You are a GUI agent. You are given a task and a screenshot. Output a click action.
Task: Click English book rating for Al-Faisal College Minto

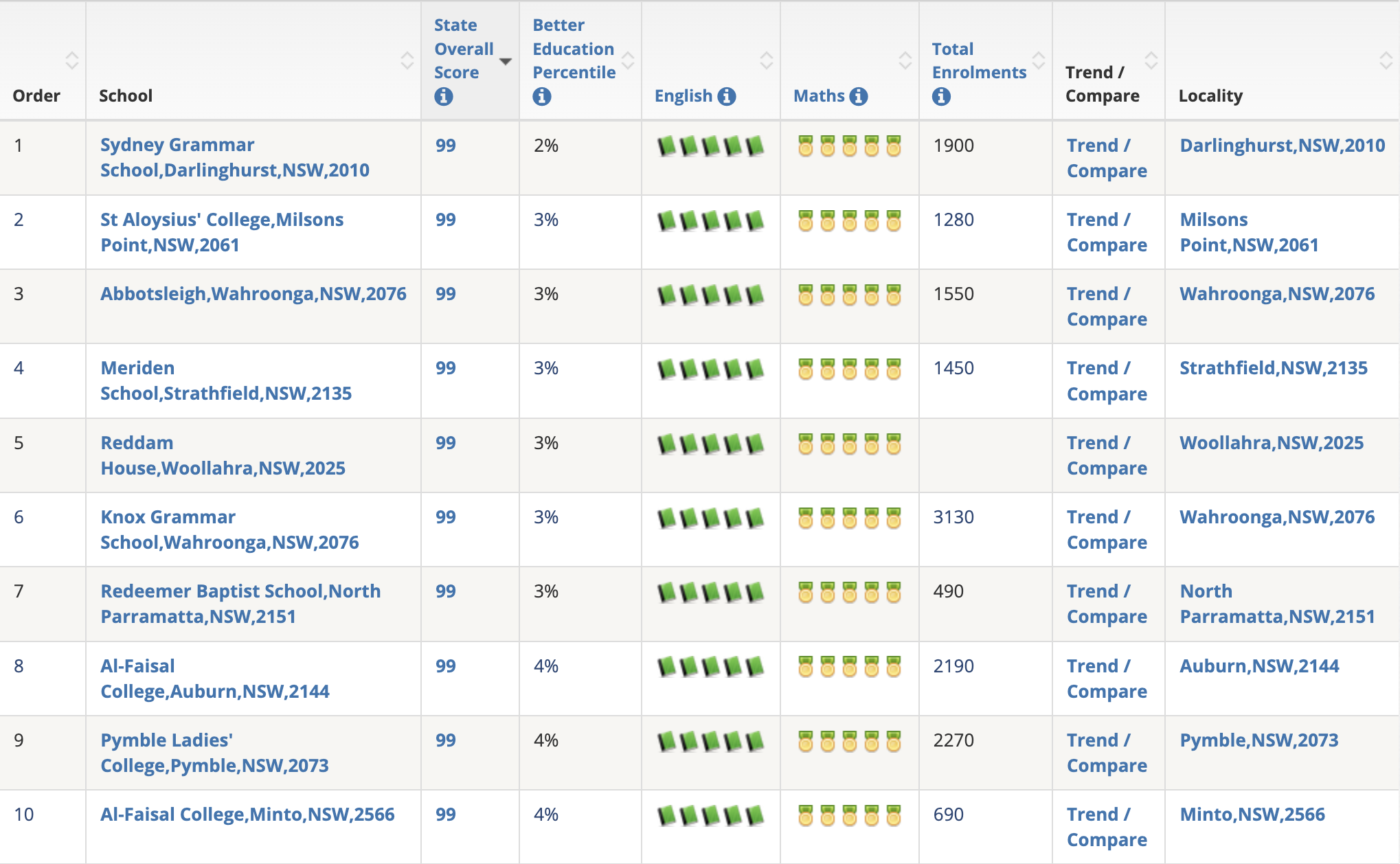coord(711,815)
